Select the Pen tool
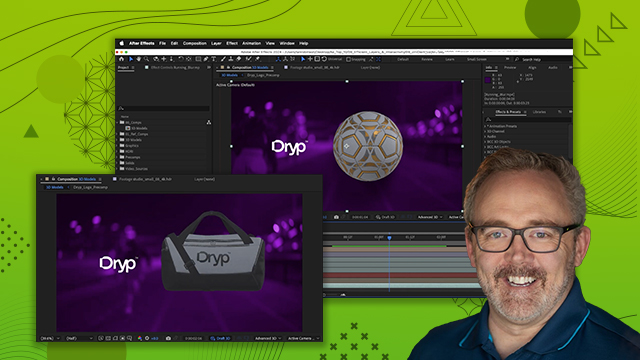The image size is (640, 360). [206, 59]
